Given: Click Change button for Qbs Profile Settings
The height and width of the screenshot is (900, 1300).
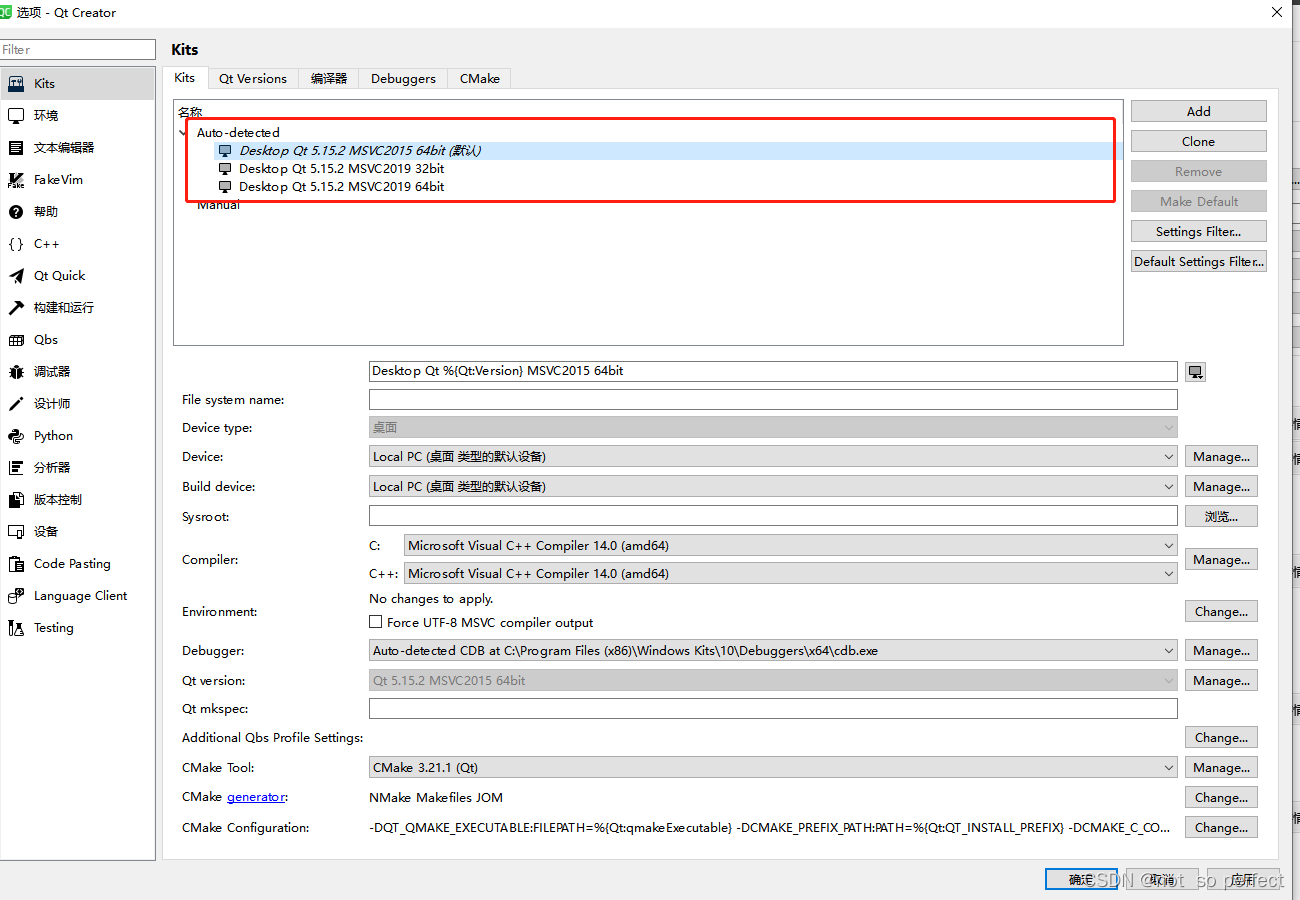Looking at the screenshot, I should 1221,737.
